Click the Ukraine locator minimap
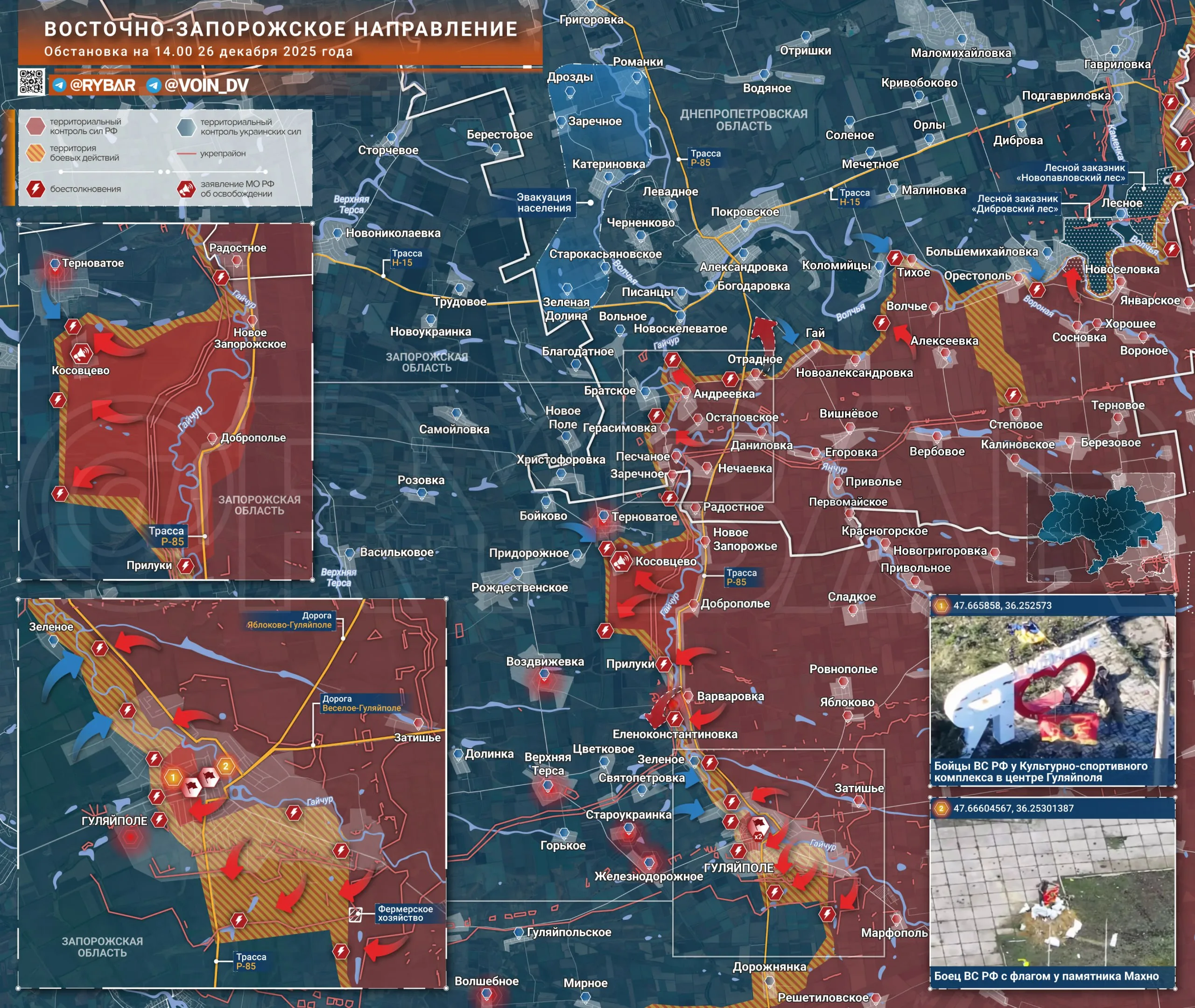This screenshot has height=1008, width=1195. [1100, 527]
